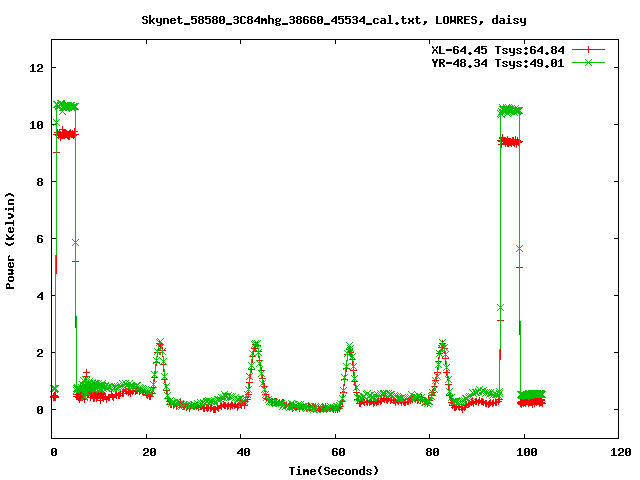The image size is (640, 480).
Task: Click the x-axis tick label 20
Action: point(149,452)
